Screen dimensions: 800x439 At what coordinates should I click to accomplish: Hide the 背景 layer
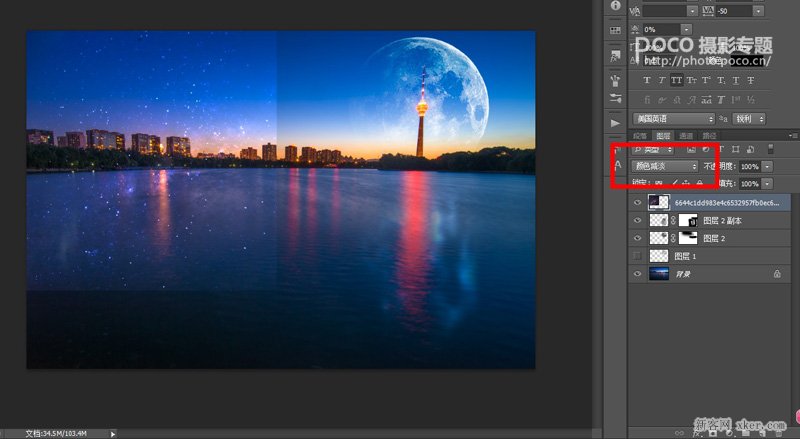[637, 274]
